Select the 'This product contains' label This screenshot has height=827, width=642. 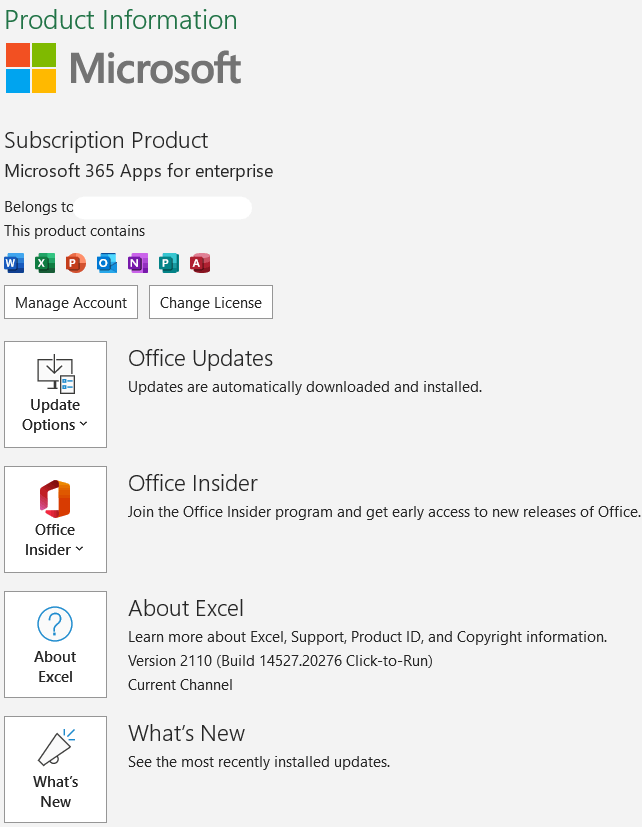75,231
